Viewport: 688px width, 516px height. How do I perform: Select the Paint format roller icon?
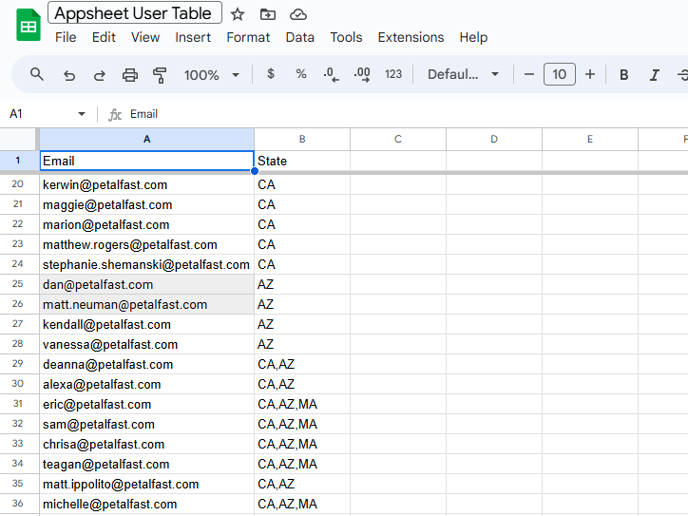tap(160, 75)
